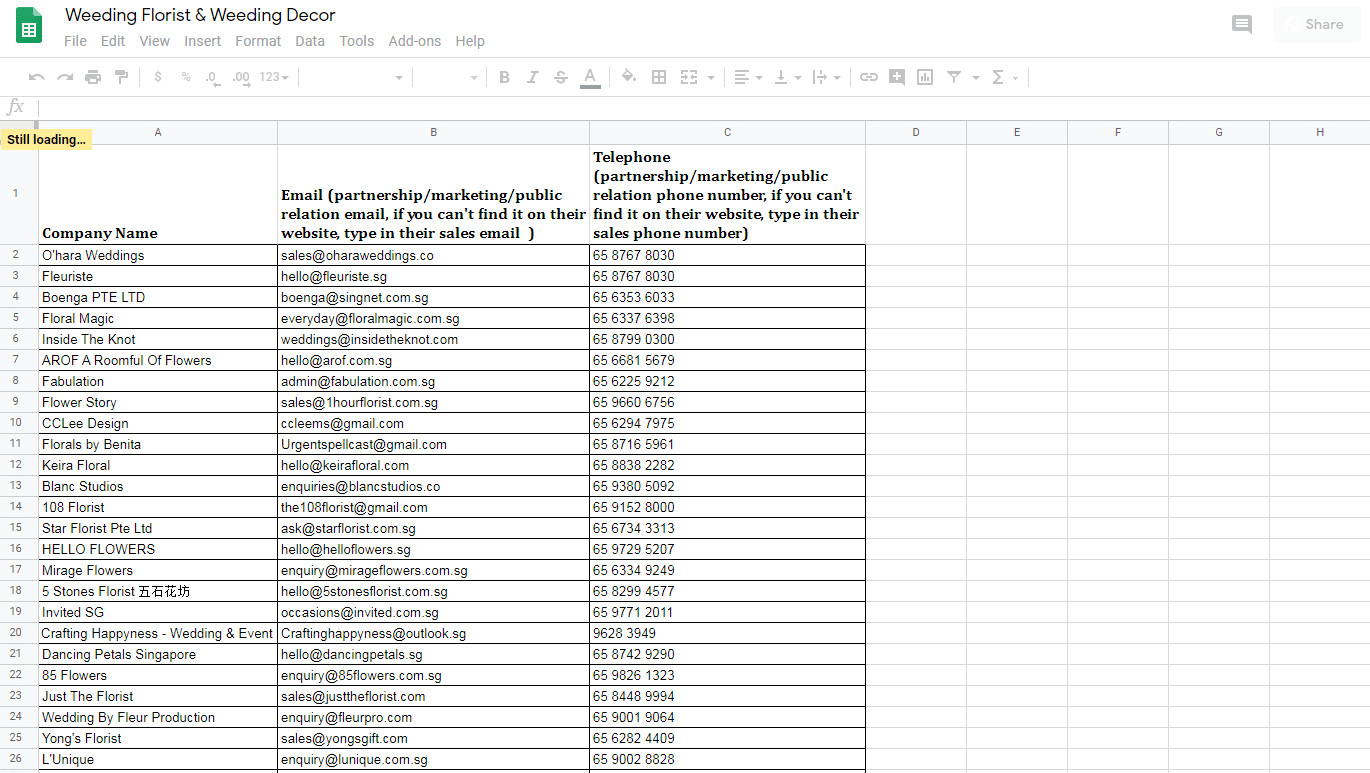Toggle strikethrough formatting
1370x773 pixels.
click(x=560, y=76)
